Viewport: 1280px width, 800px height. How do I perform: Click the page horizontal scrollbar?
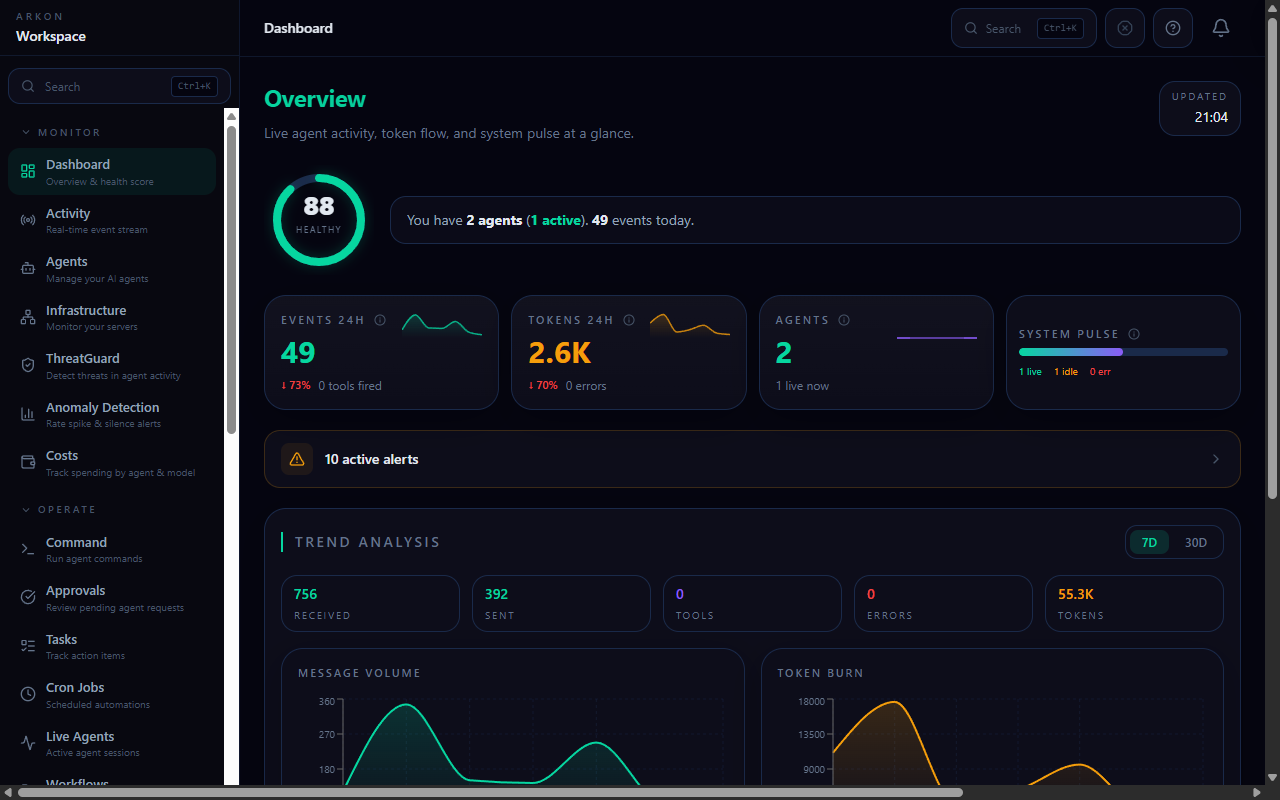(x=490, y=792)
